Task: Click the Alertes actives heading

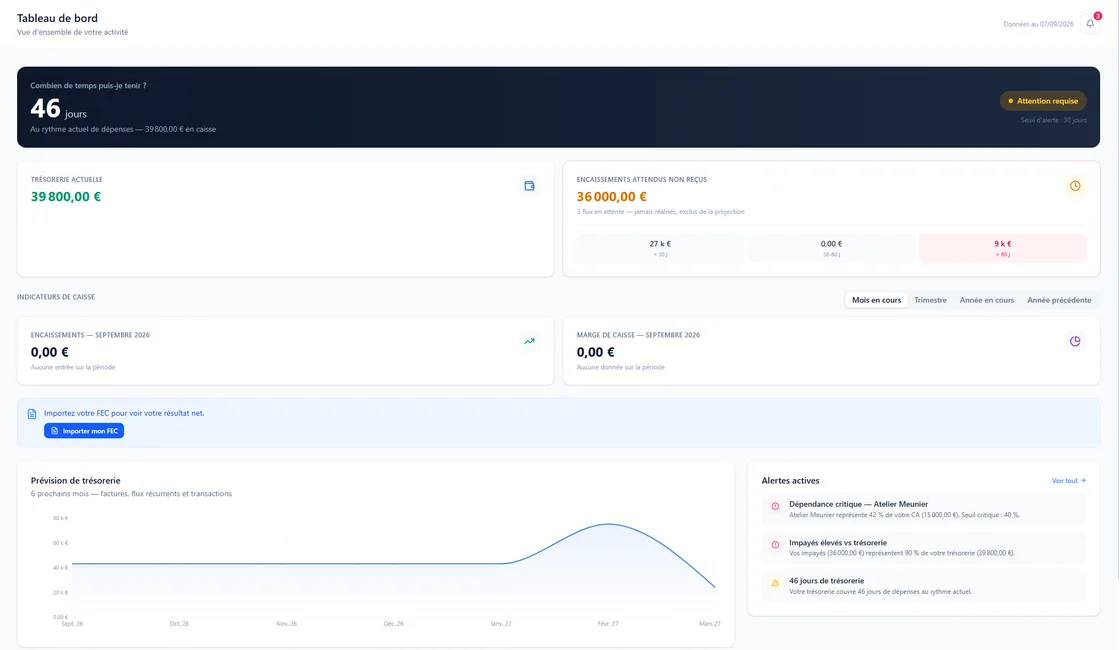Action: (x=790, y=481)
